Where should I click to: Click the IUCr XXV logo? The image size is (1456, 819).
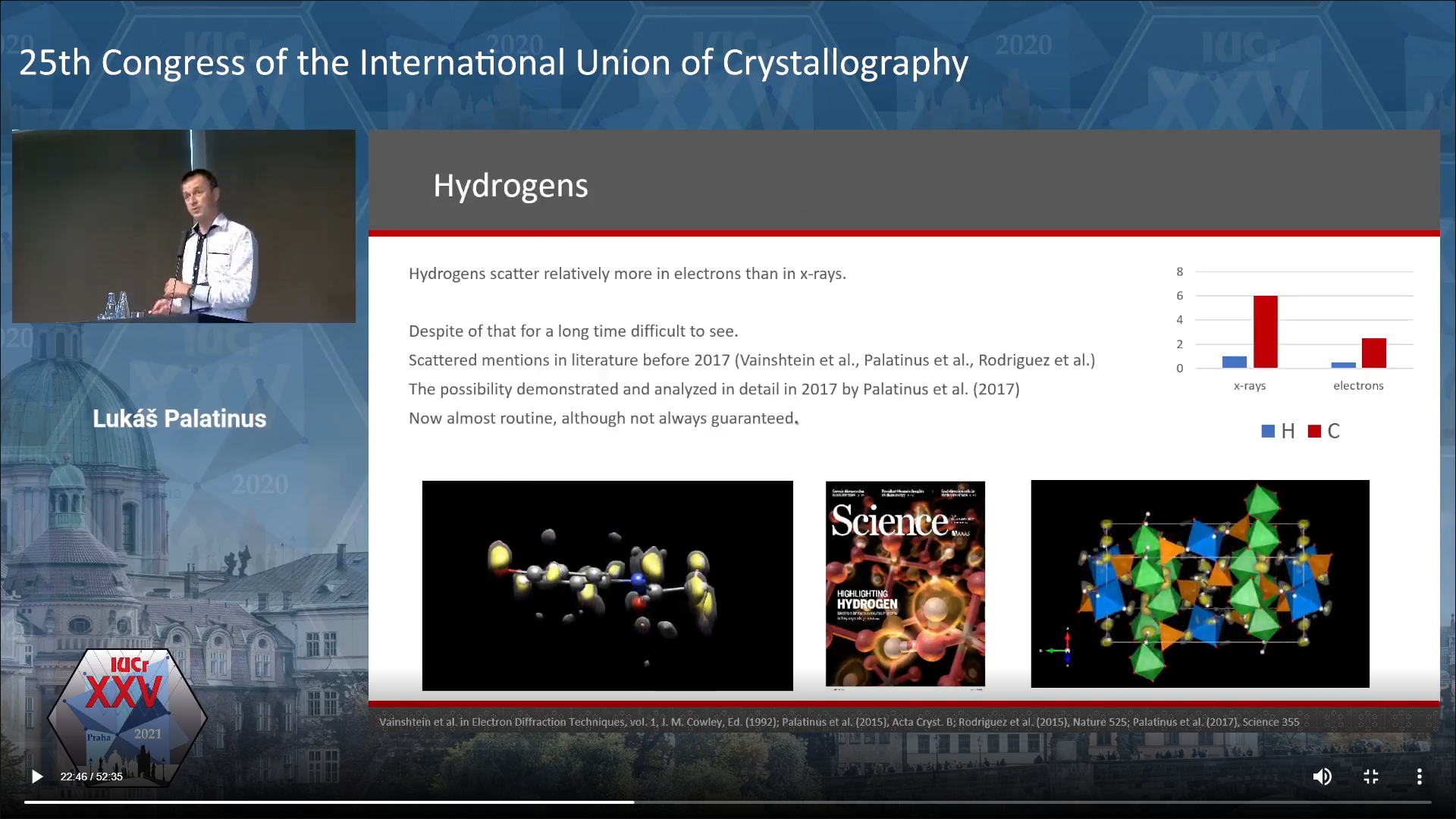[127, 717]
